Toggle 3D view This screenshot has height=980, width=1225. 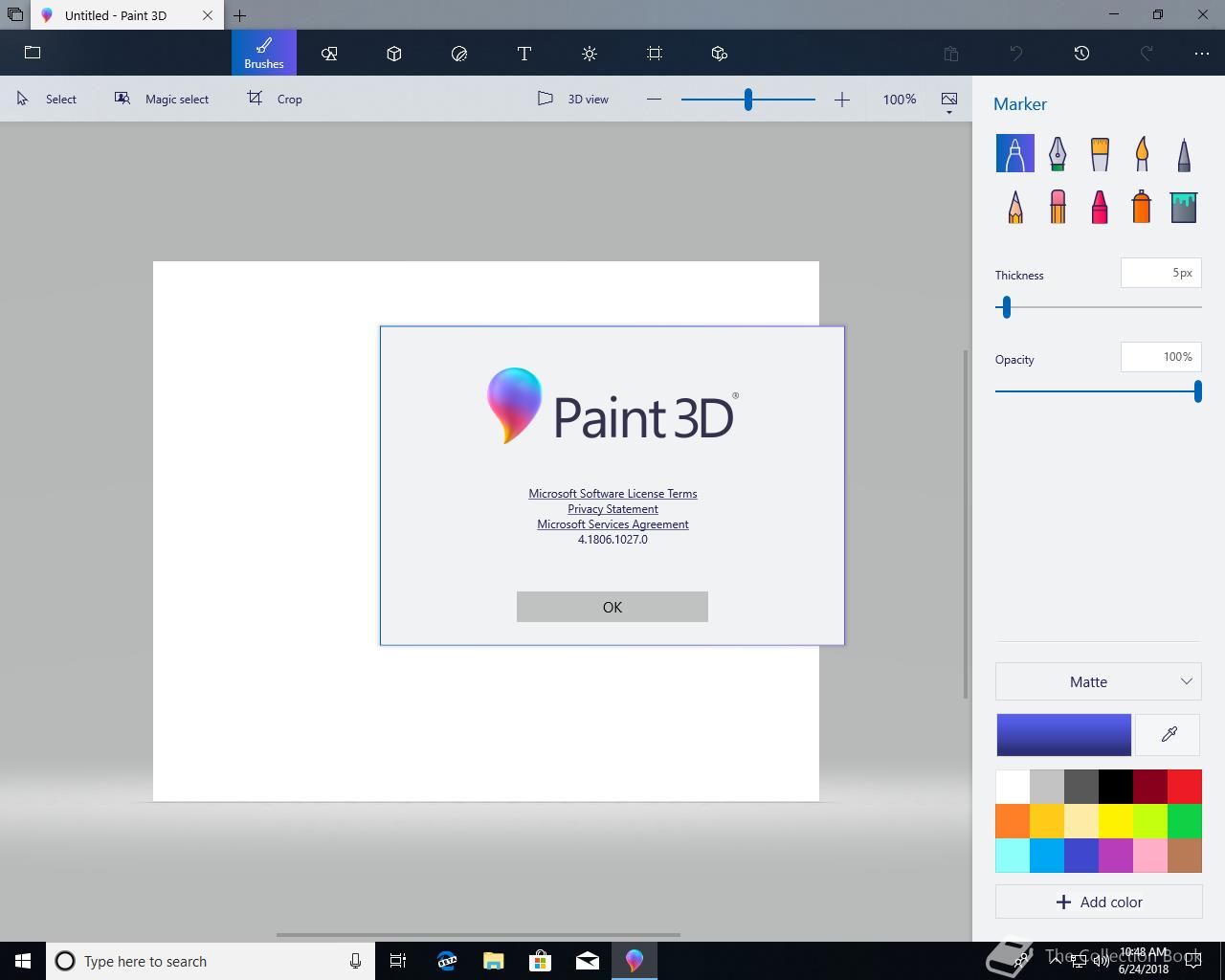click(x=573, y=99)
